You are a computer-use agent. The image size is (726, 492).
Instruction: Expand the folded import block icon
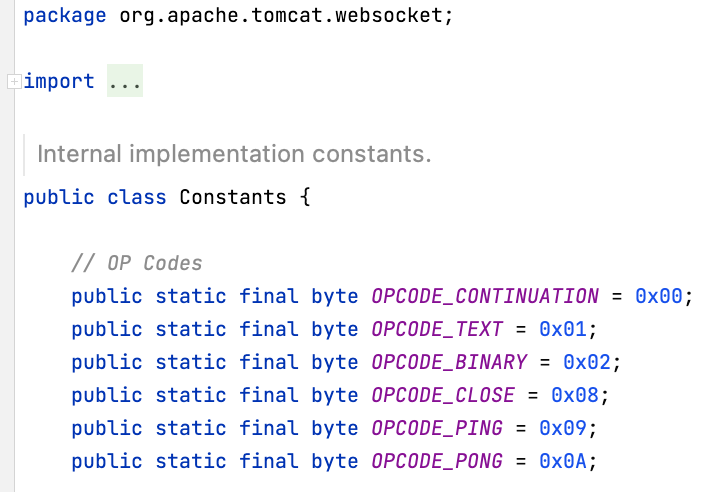[13, 81]
